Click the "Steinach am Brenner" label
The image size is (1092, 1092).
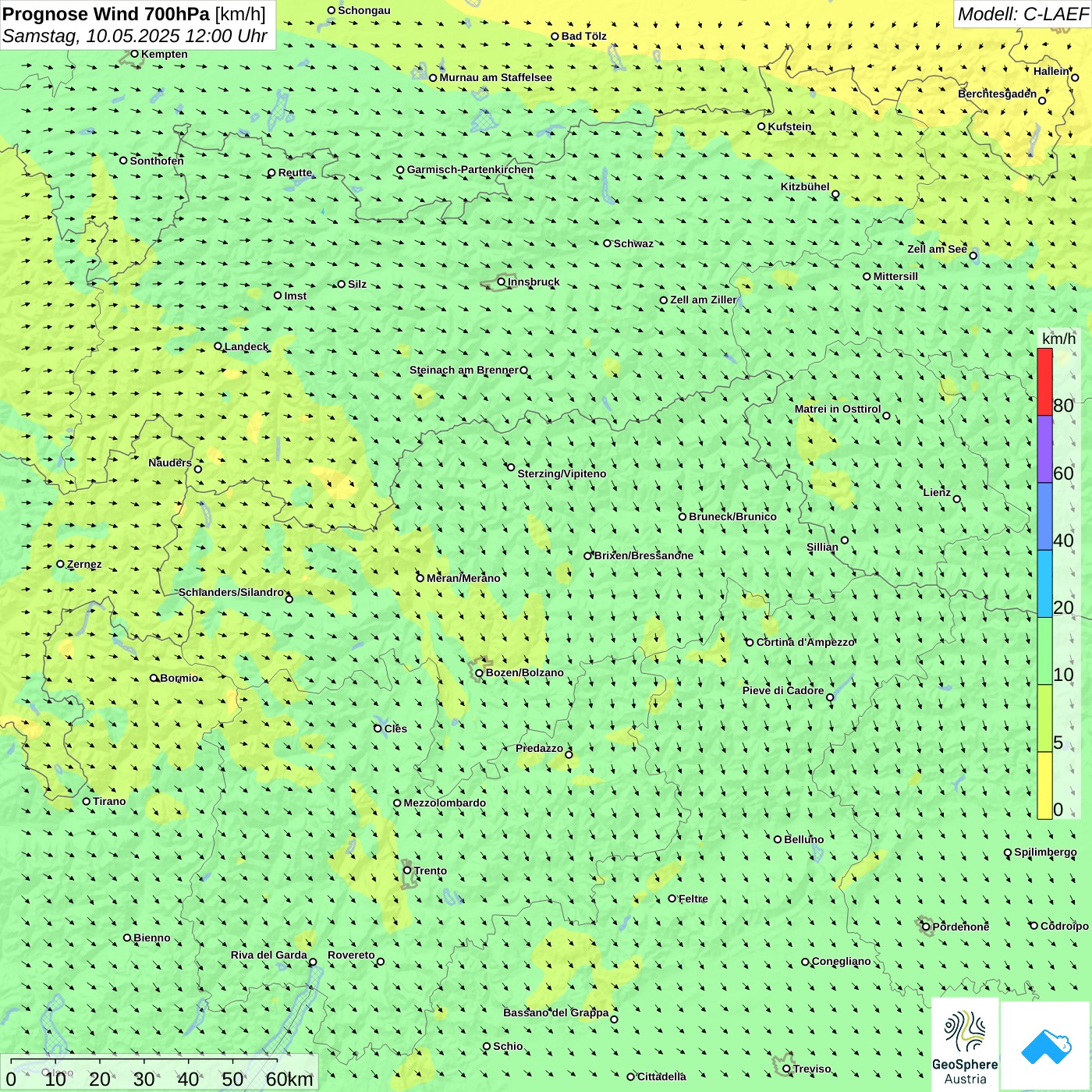pos(464,370)
